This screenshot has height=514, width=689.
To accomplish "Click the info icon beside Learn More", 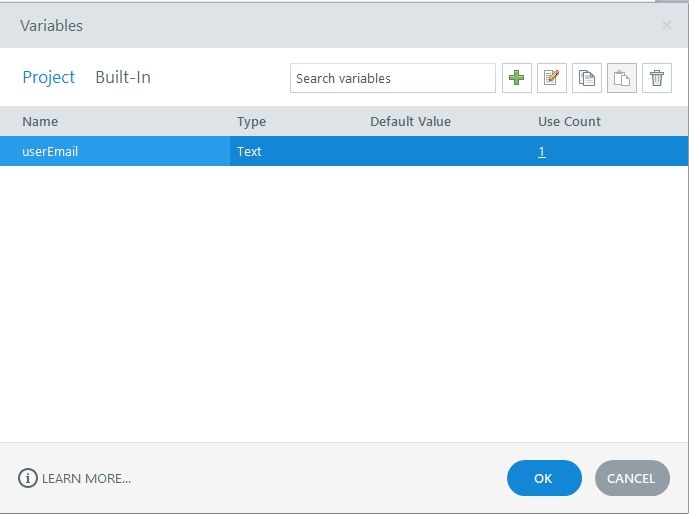I will click(28, 478).
